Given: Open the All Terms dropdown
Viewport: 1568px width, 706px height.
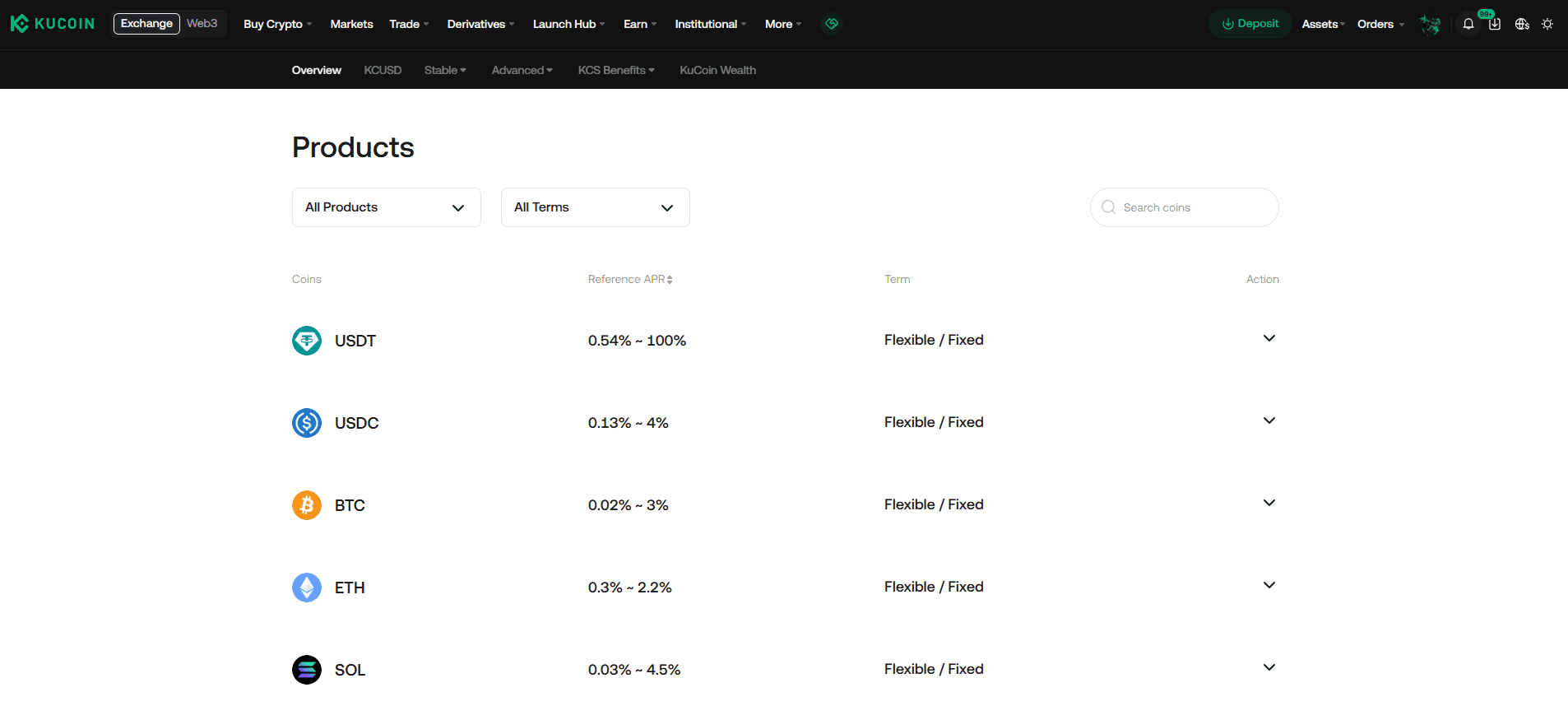Looking at the screenshot, I should point(596,207).
